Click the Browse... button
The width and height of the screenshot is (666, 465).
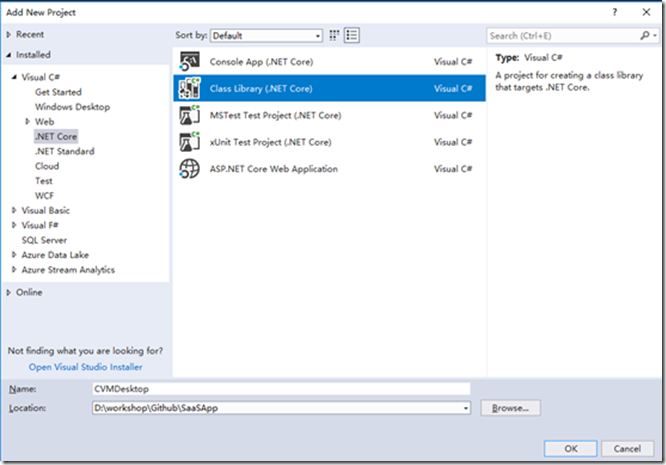(511, 408)
